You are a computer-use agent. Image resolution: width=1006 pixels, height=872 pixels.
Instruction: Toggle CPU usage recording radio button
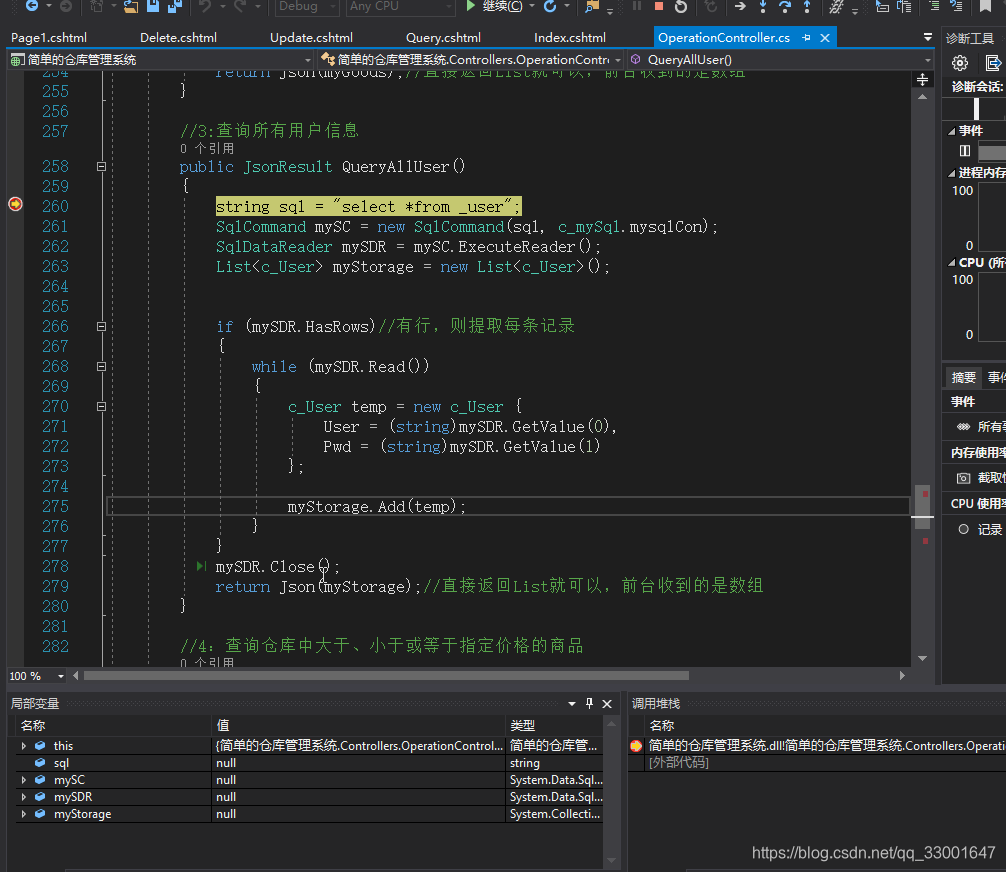(x=963, y=529)
